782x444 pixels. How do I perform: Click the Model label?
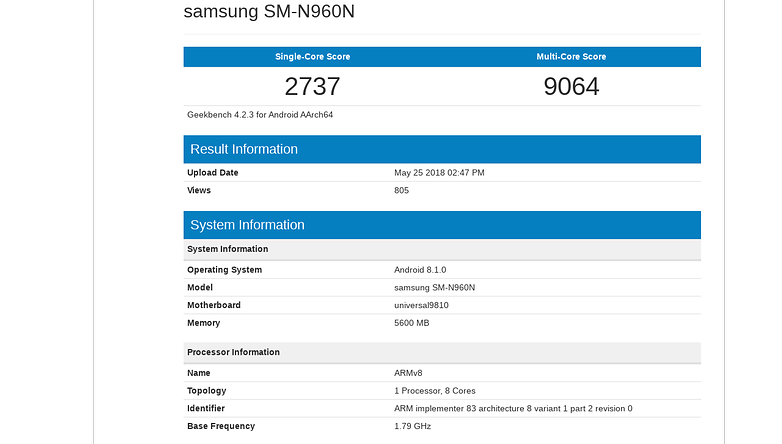click(x=199, y=287)
